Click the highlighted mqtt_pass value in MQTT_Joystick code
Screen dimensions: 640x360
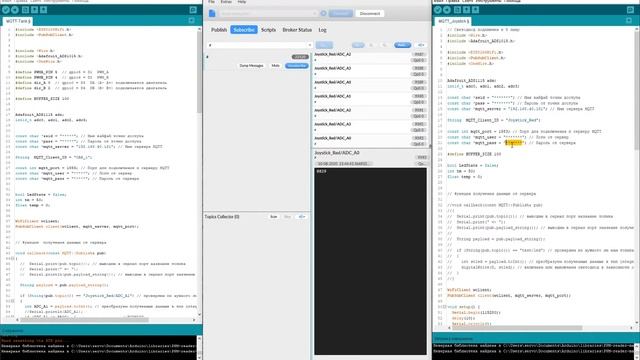coord(513,142)
